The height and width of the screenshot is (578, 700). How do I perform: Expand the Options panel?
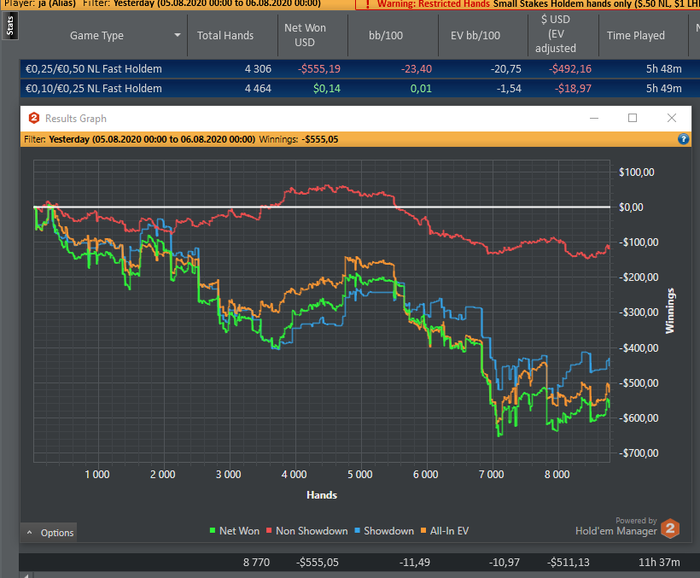pos(49,532)
